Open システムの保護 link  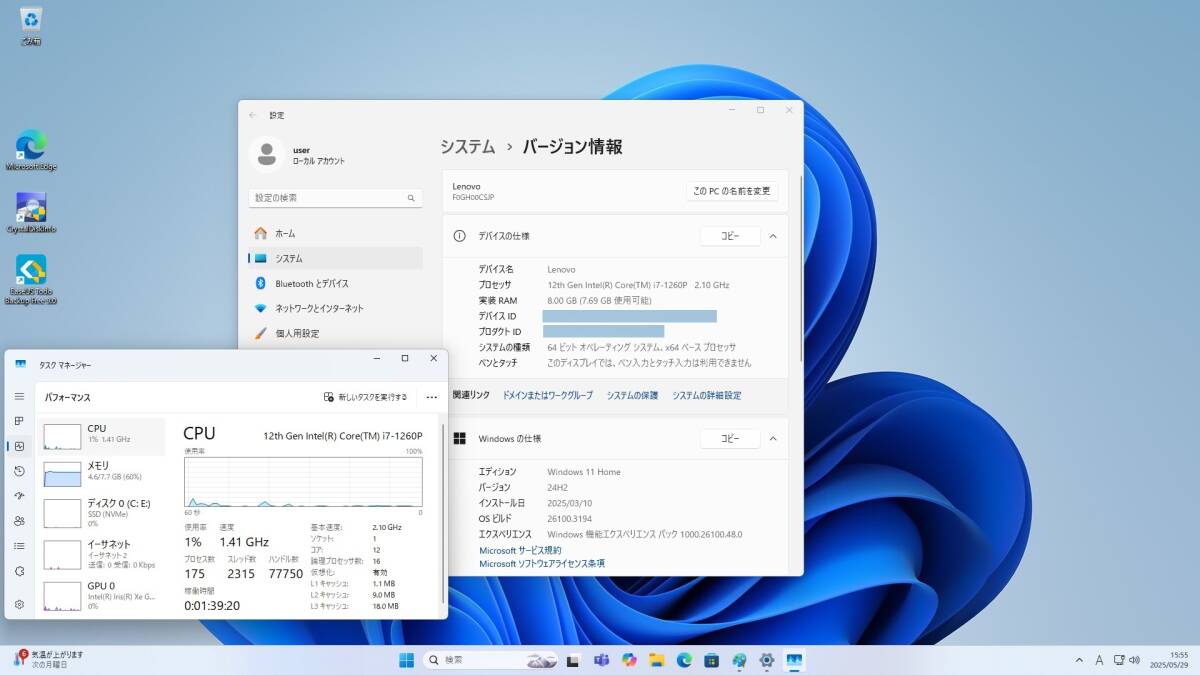pyautogui.click(x=632, y=395)
